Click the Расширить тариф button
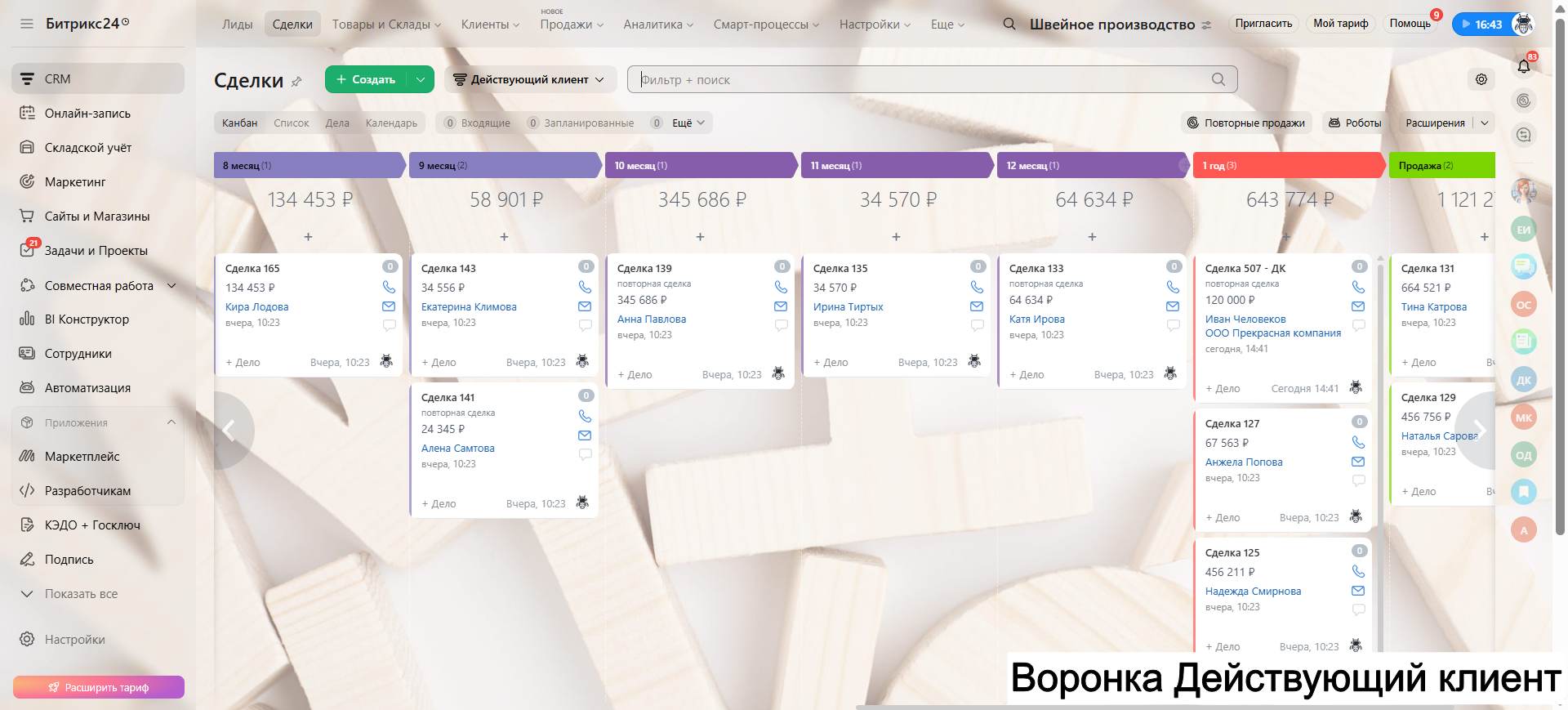 click(x=99, y=687)
